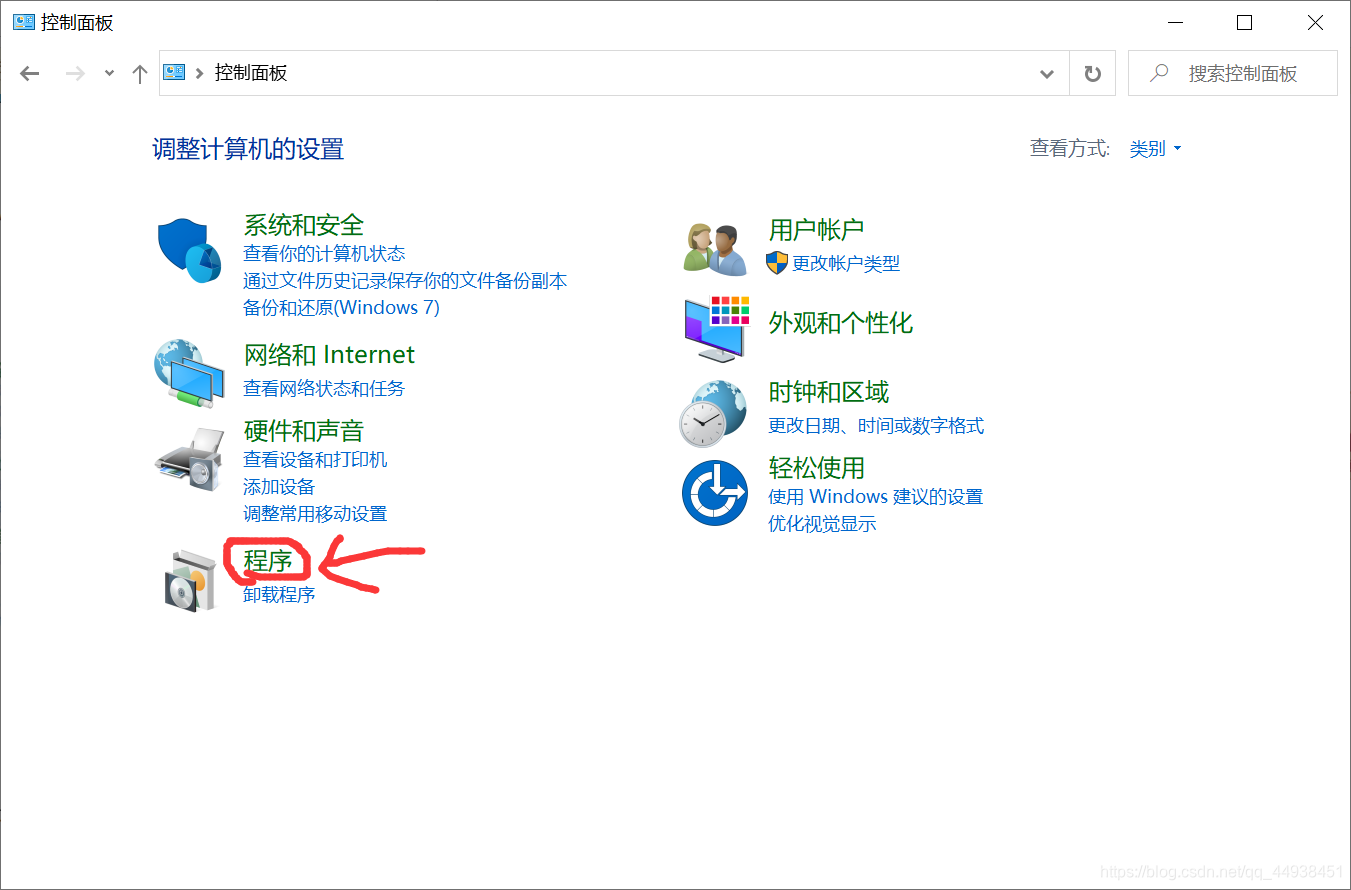
Task: Open 调整常用移动设置 link
Action: (x=315, y=514)
